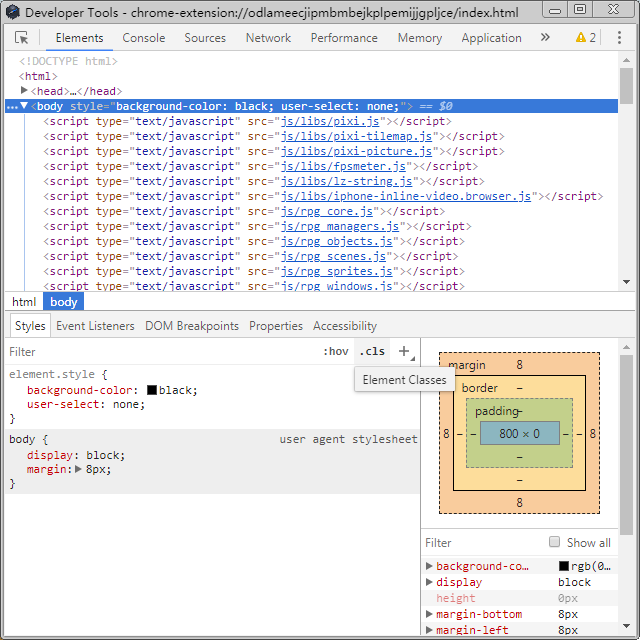Select the Properties sub-tab
The image size is (640, 640).
click(x=276, y=326)
